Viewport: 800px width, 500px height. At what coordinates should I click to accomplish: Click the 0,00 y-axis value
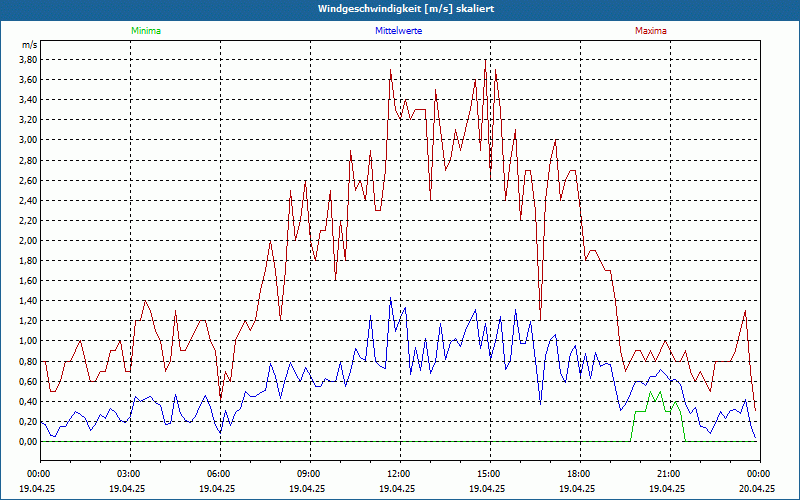(28, 442)
